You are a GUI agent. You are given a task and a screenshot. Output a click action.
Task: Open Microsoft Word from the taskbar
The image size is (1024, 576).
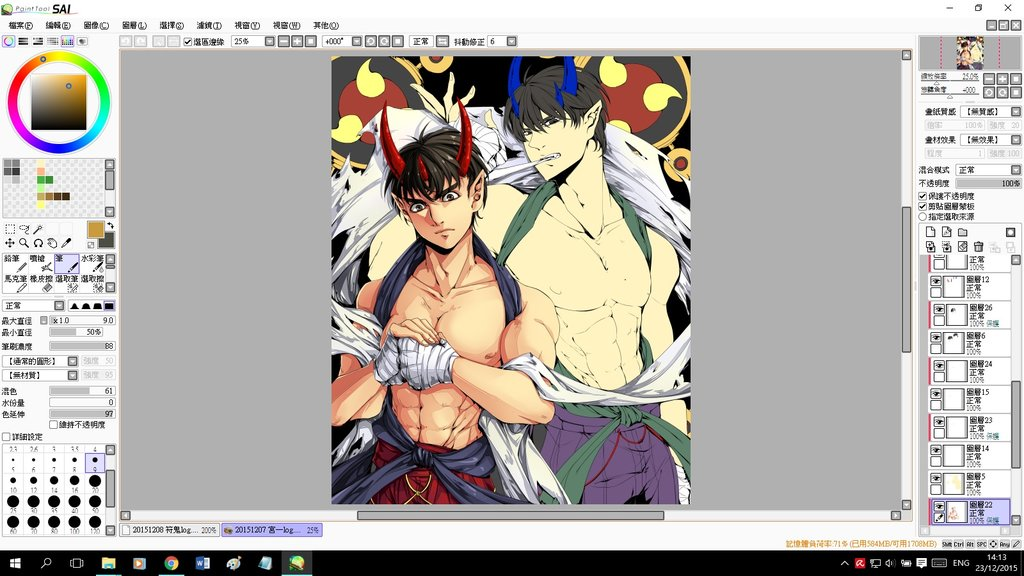[x=202, y=563]
